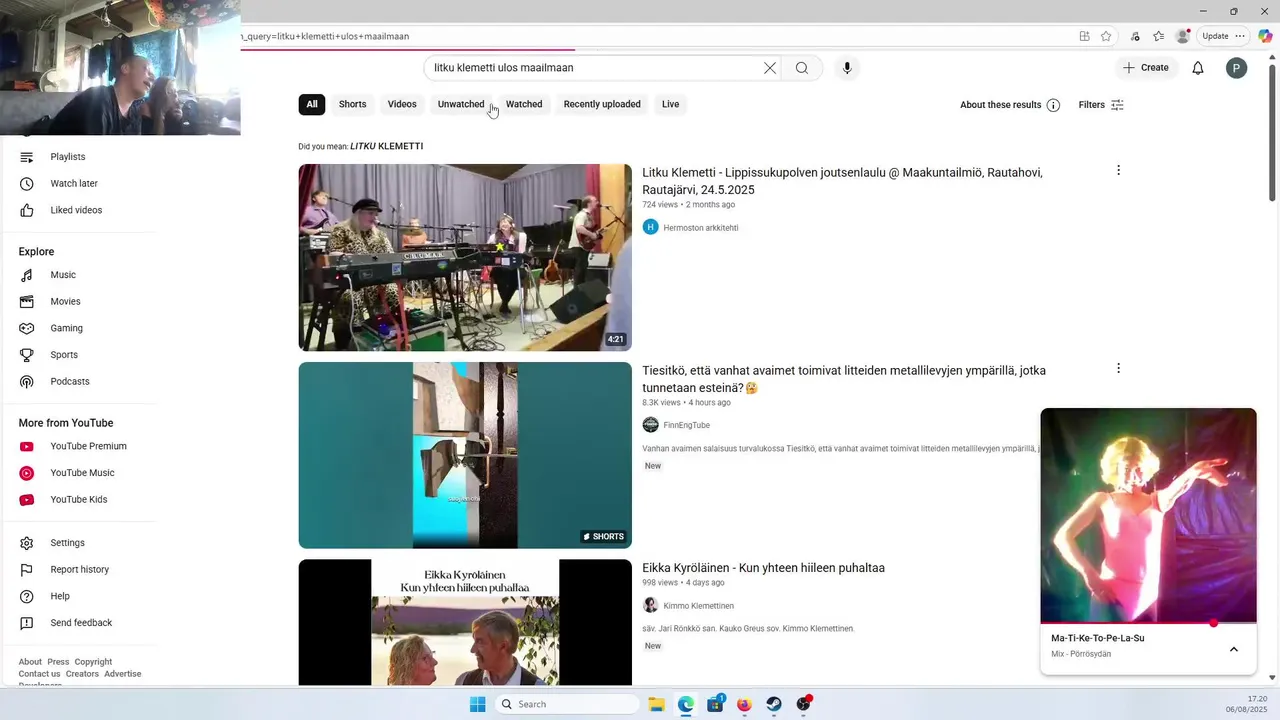Click the miniplayer video Ma-Ti-Ke-To-Pe-La-Su
This screenshot has height=720, width=1280.
click(1148, 515)
